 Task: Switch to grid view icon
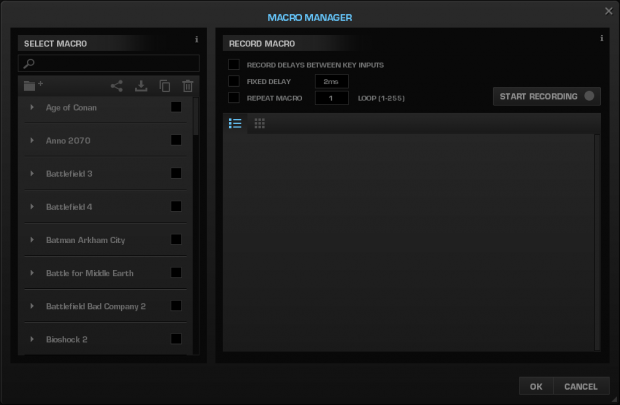point(260,123)
